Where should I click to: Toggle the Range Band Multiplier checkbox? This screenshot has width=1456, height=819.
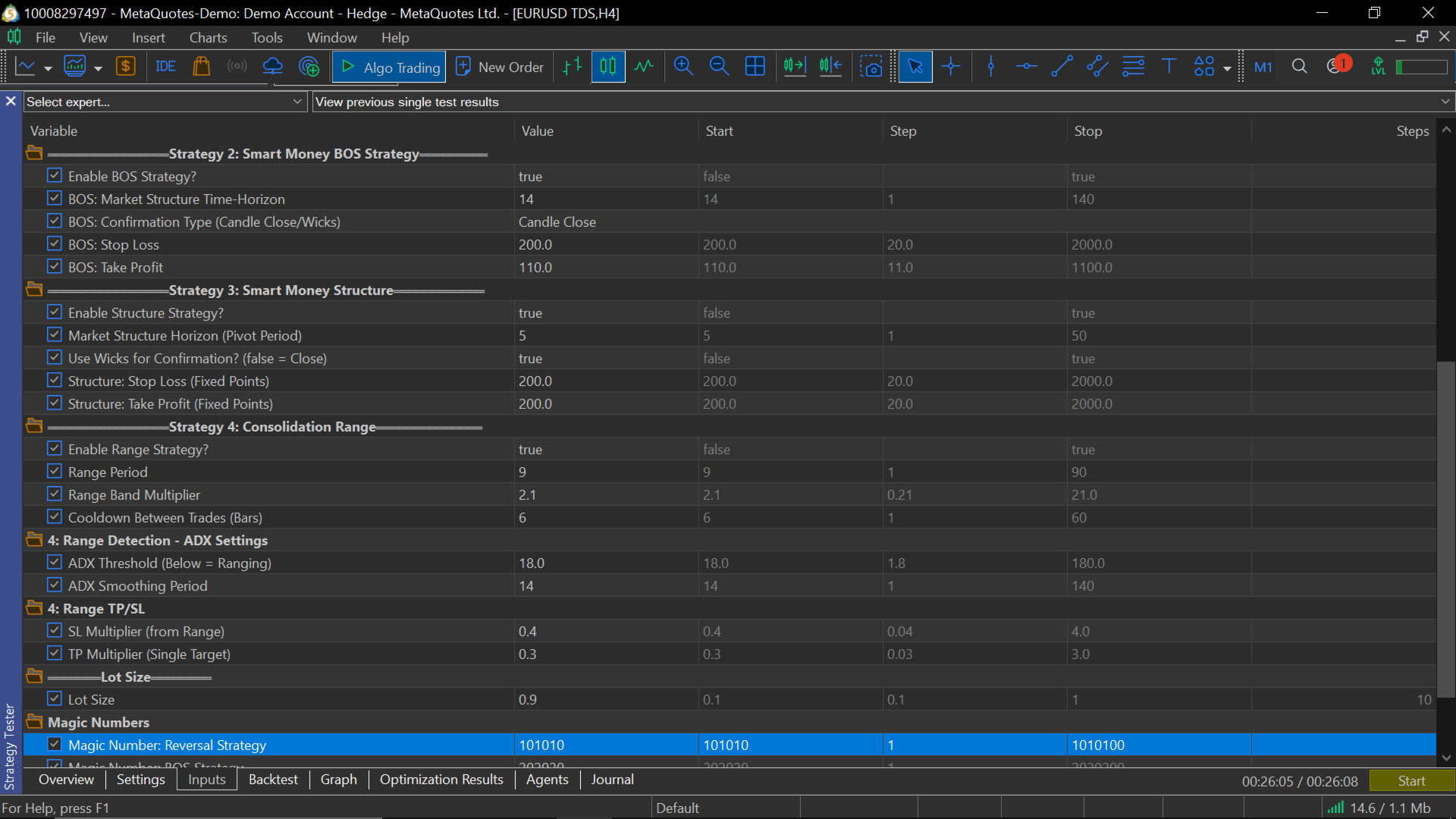click(x=54, y=494)
